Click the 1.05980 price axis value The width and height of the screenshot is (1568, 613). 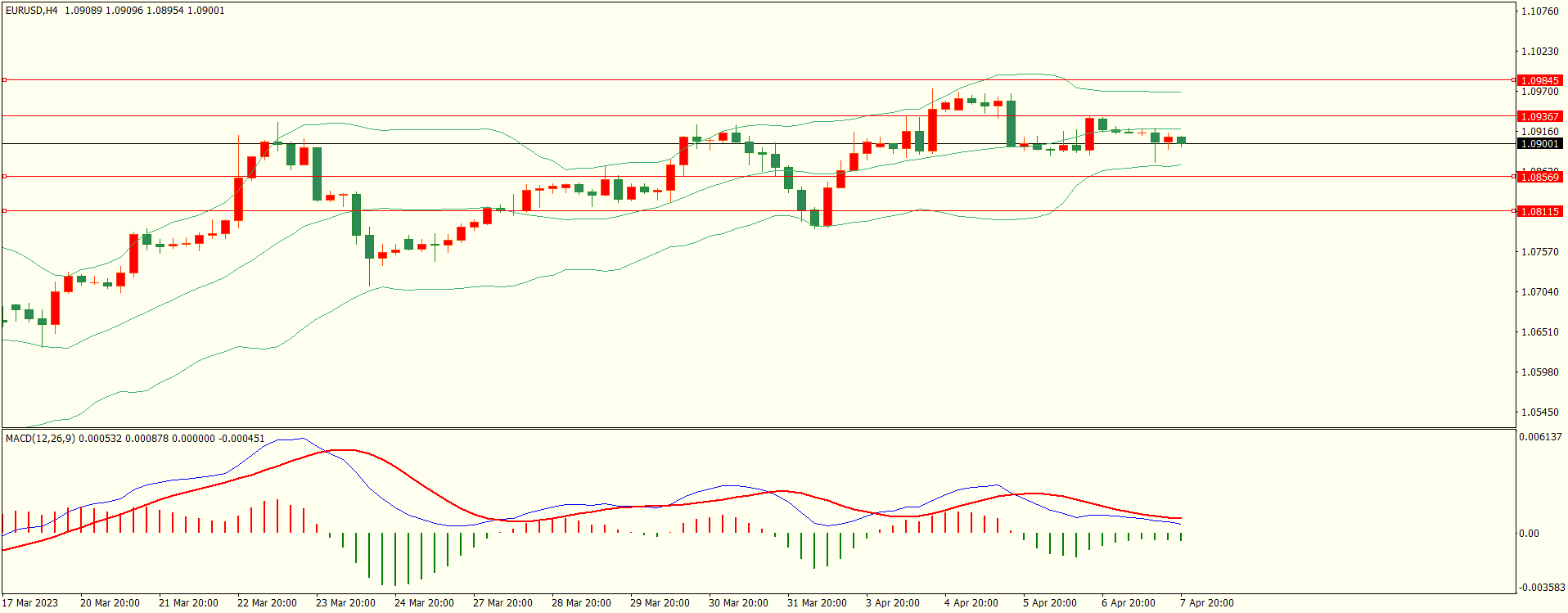[1539, 372]
